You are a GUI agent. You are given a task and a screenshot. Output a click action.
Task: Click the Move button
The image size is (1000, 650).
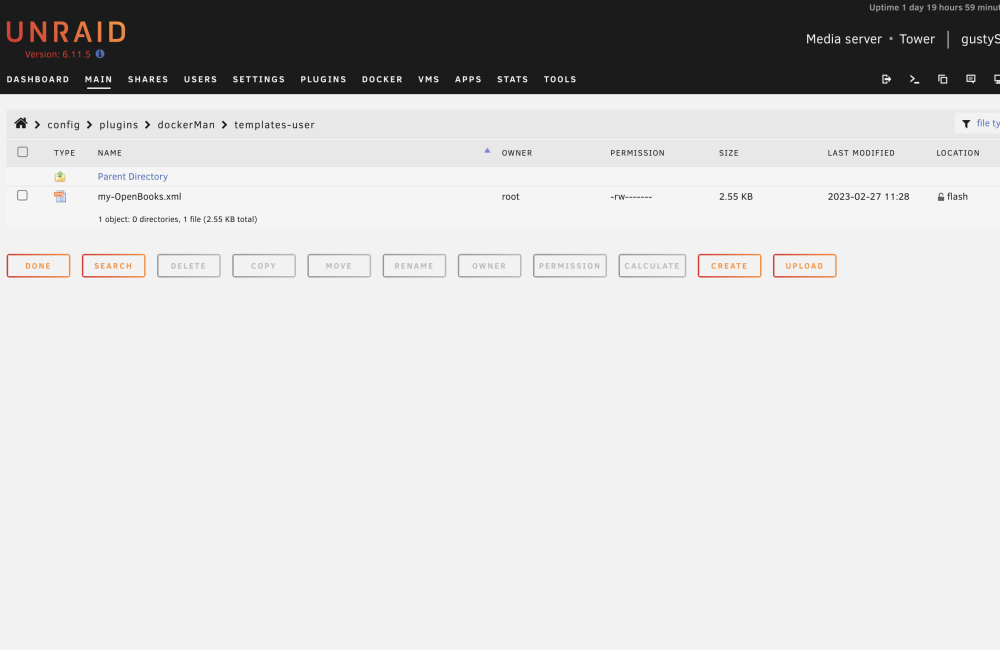[339, 266]
